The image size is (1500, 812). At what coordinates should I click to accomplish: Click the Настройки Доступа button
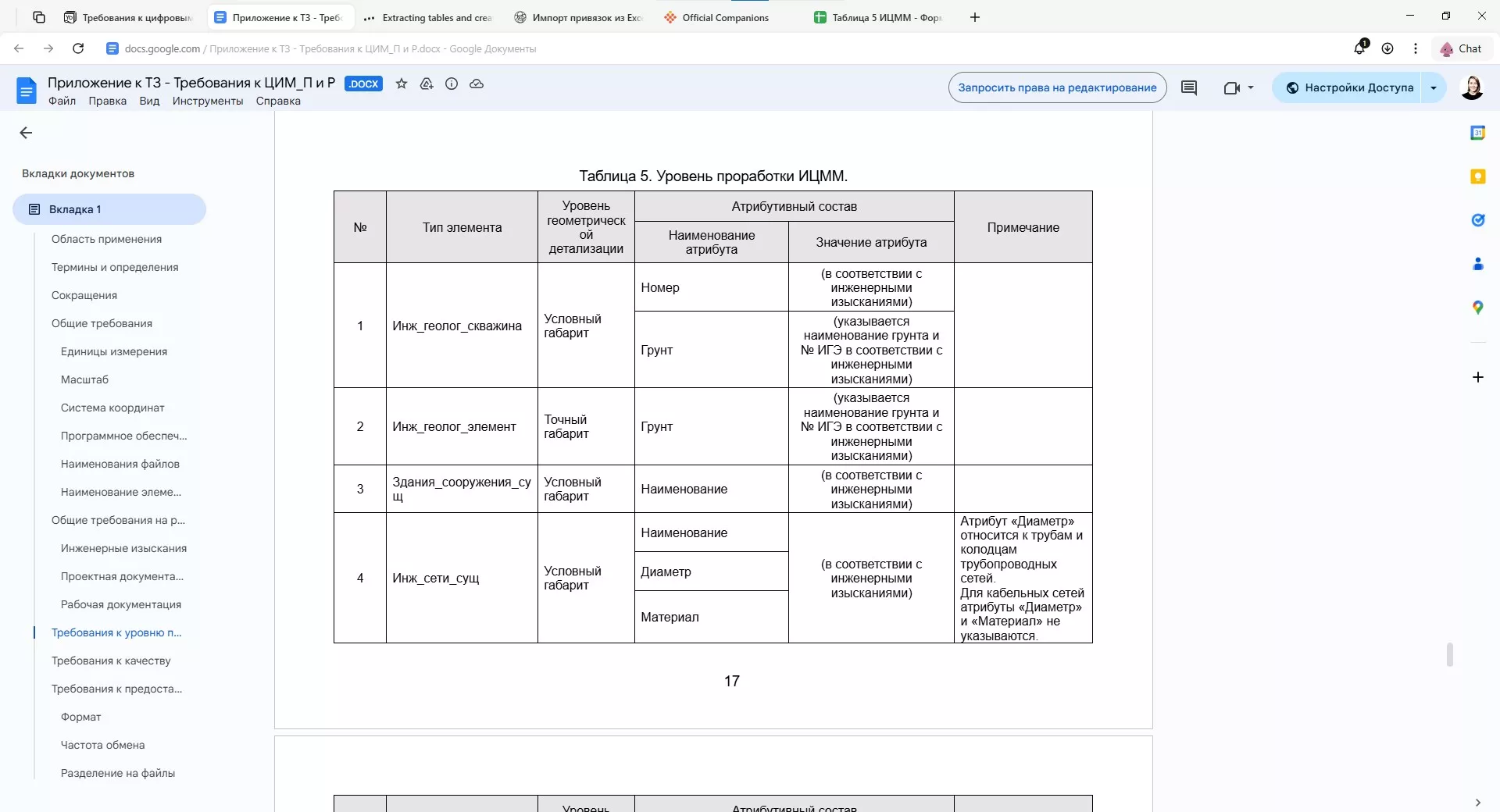pyautogui.click(x=1349, y=87)
